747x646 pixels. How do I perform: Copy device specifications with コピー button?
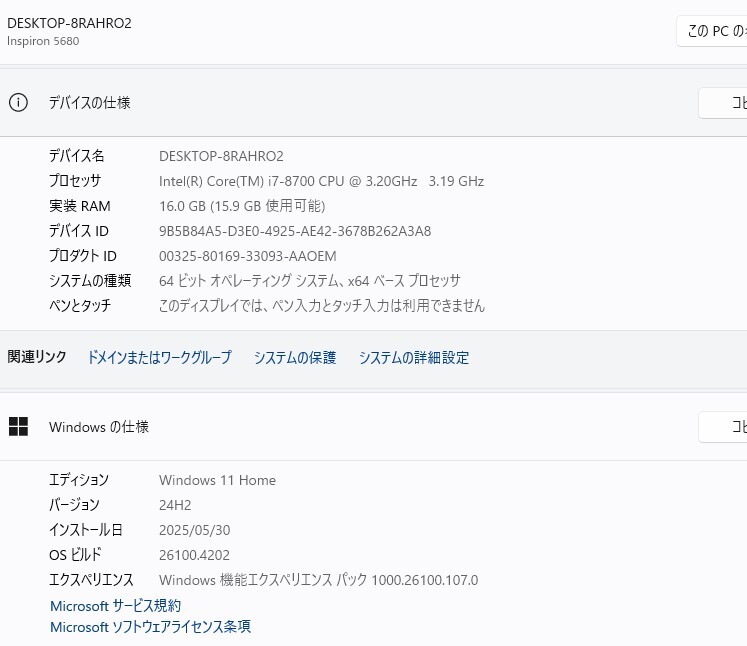(x=723, y=102)
